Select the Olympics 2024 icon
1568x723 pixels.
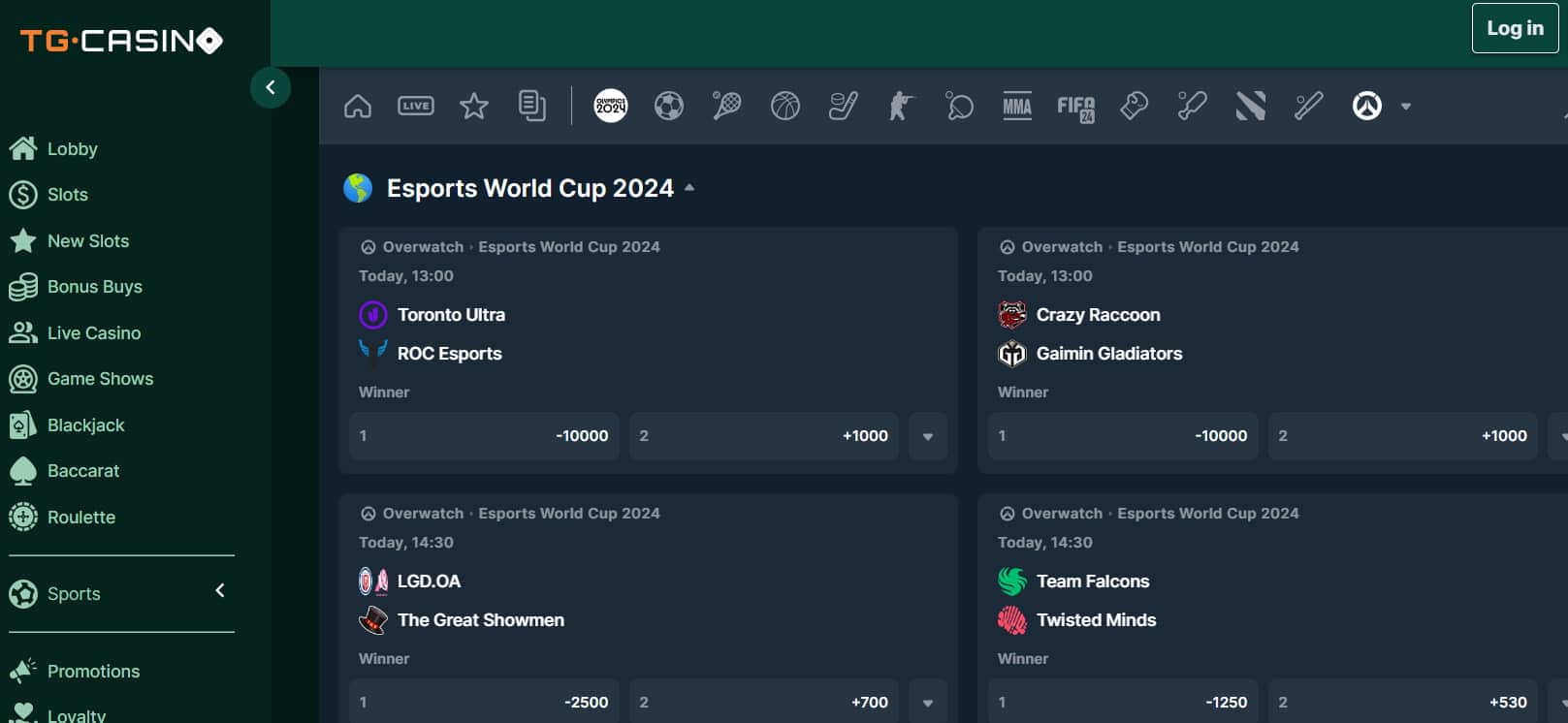click(611, 106)
